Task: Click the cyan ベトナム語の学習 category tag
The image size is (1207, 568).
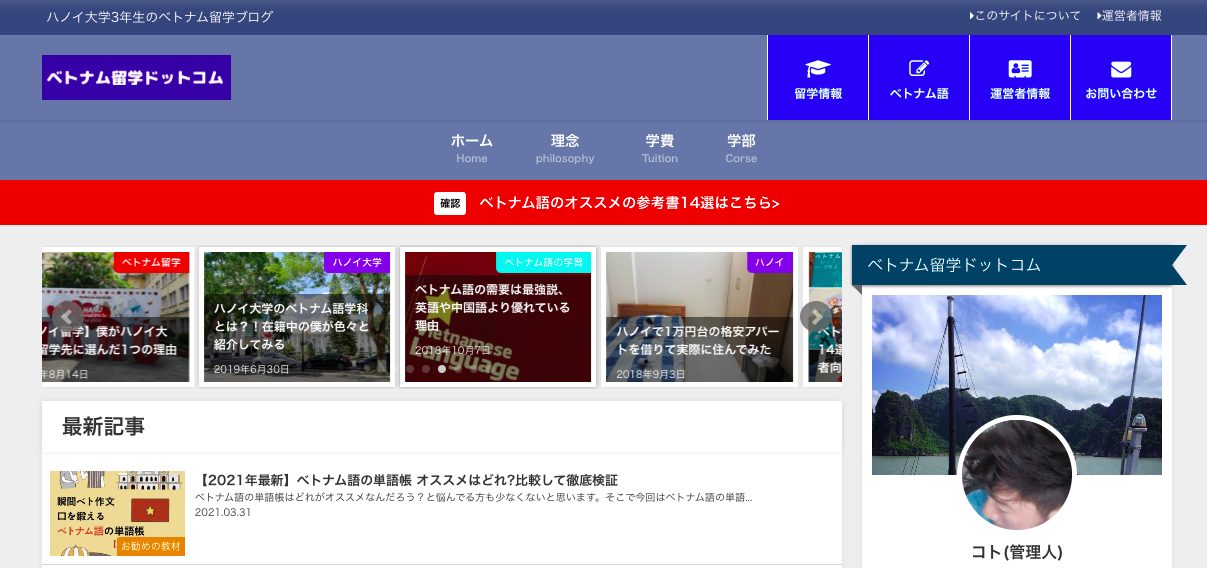Action: (544, 262)
